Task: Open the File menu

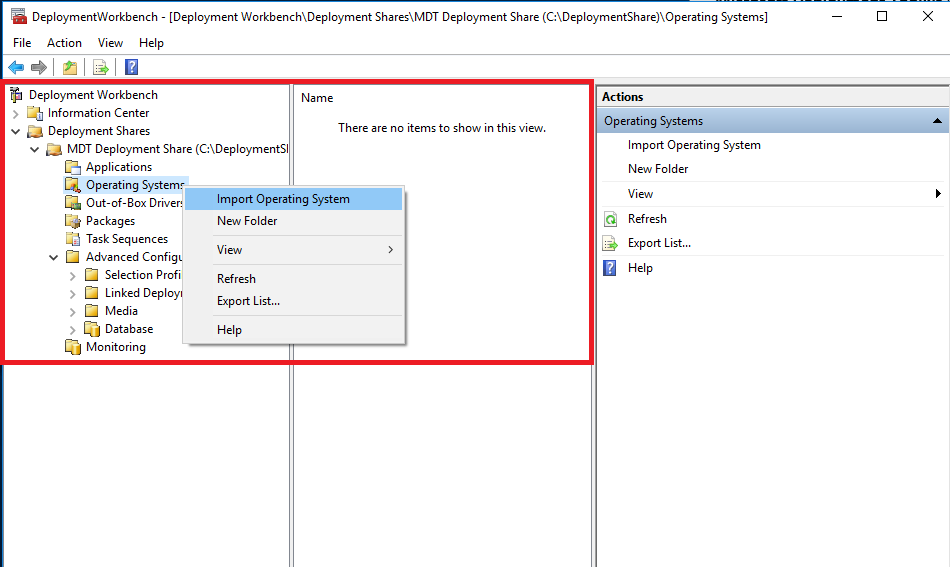Action: pos(22,43)
